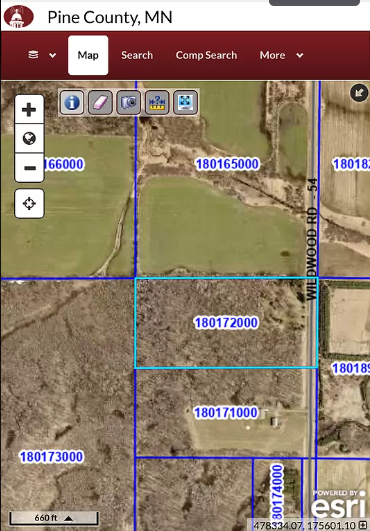Screen dimensions: 370x531
Task: Click parcel label 180171000
Action: pos(226,413)
